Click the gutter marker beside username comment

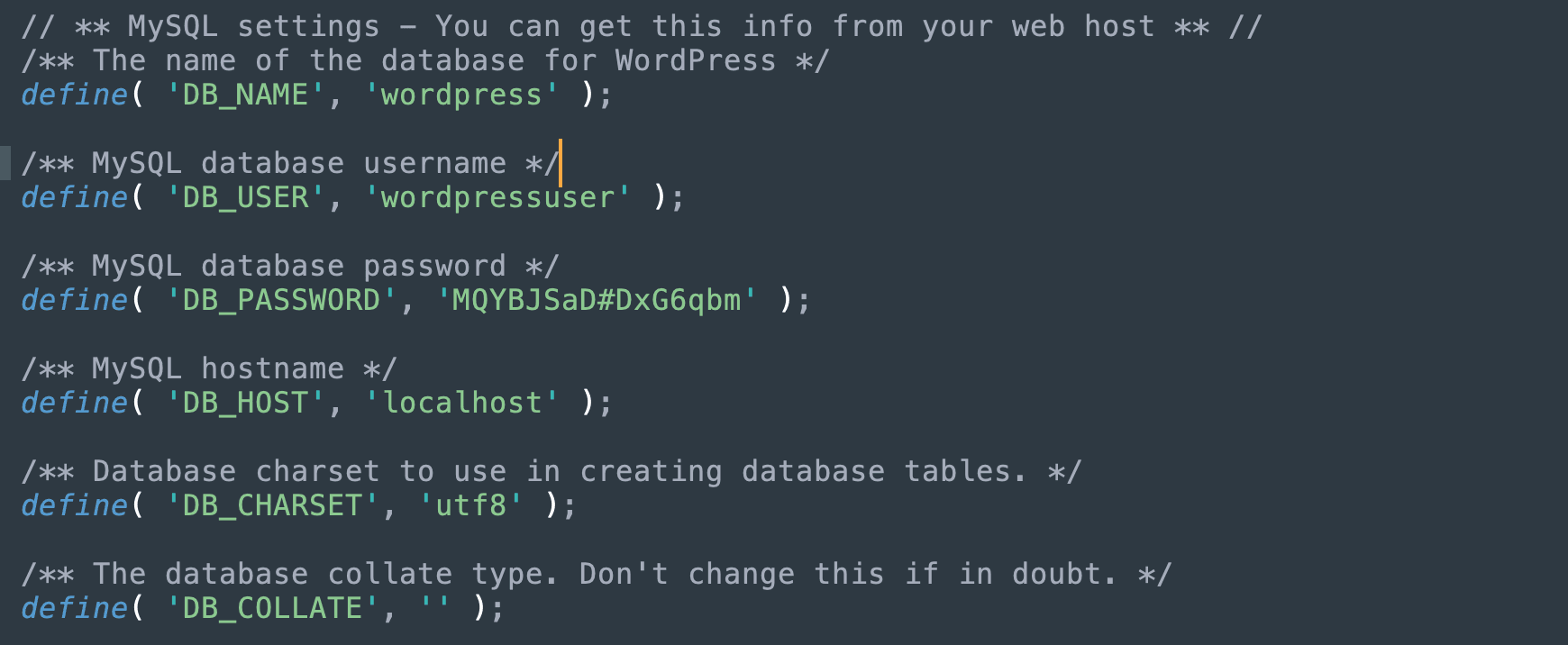tap(5, 163)
